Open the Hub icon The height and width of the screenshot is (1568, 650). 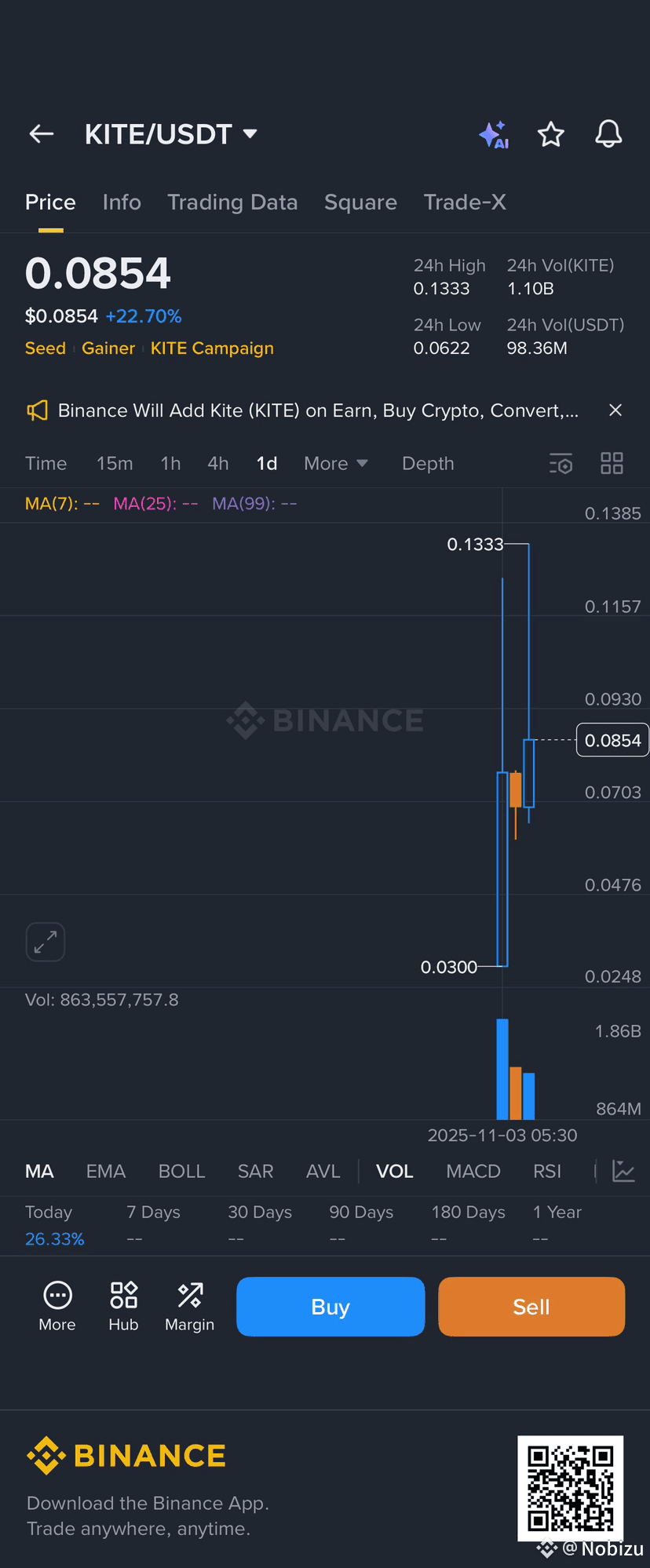tap(123, 1307)
